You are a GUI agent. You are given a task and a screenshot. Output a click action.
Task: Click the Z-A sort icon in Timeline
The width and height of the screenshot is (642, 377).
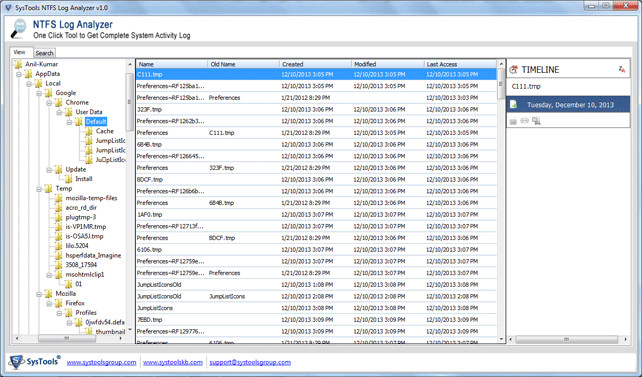point(622,70)
